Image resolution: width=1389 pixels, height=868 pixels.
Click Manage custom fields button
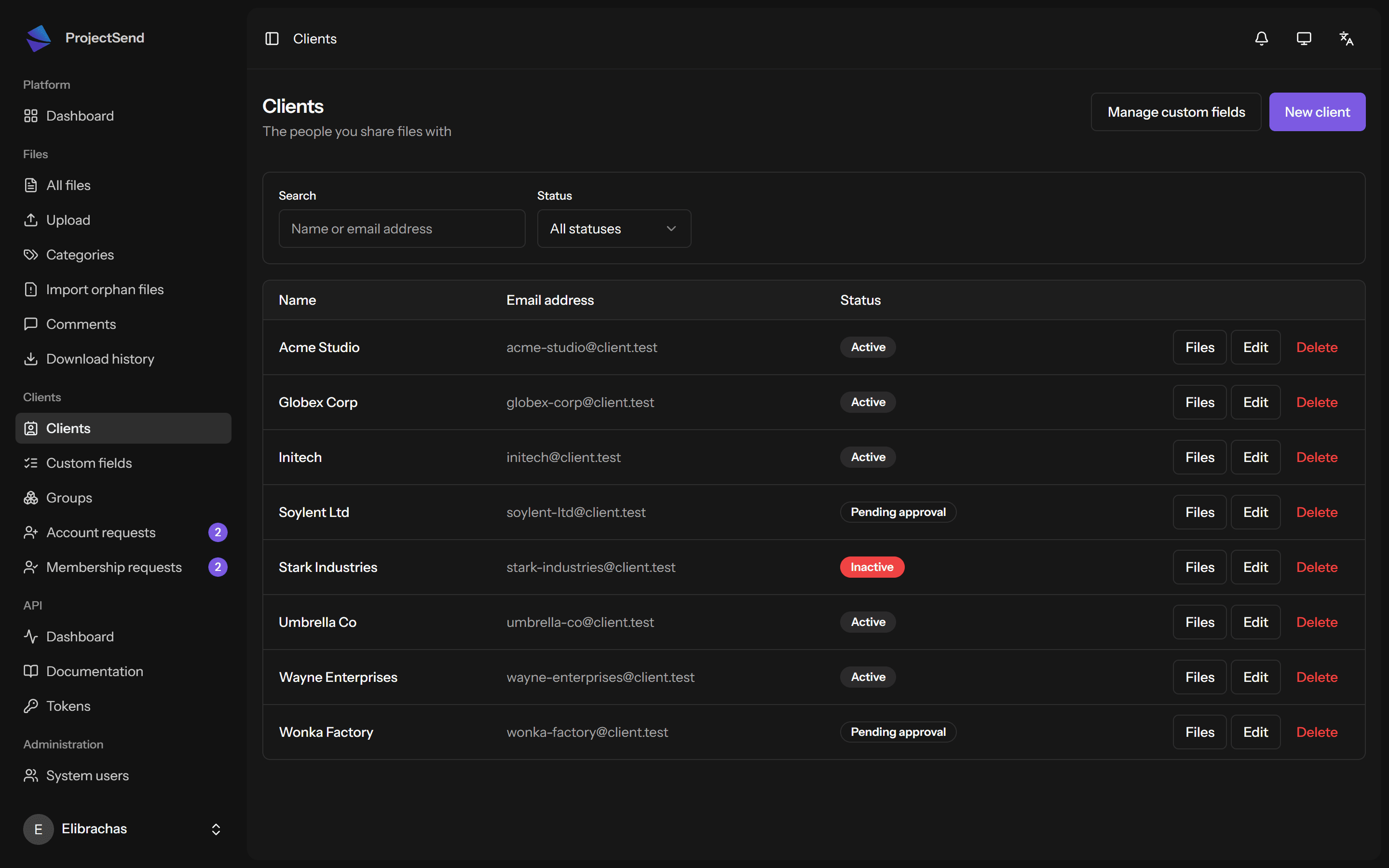(x=1175, y=112)
